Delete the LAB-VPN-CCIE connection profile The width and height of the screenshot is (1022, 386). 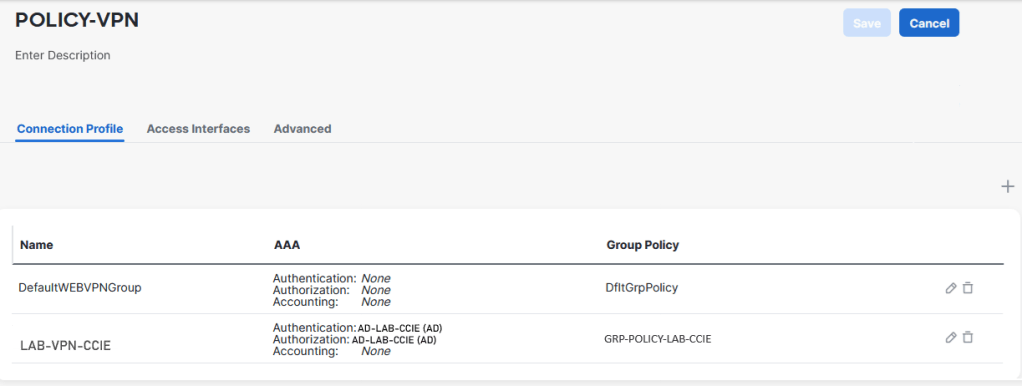coord(968,337)
